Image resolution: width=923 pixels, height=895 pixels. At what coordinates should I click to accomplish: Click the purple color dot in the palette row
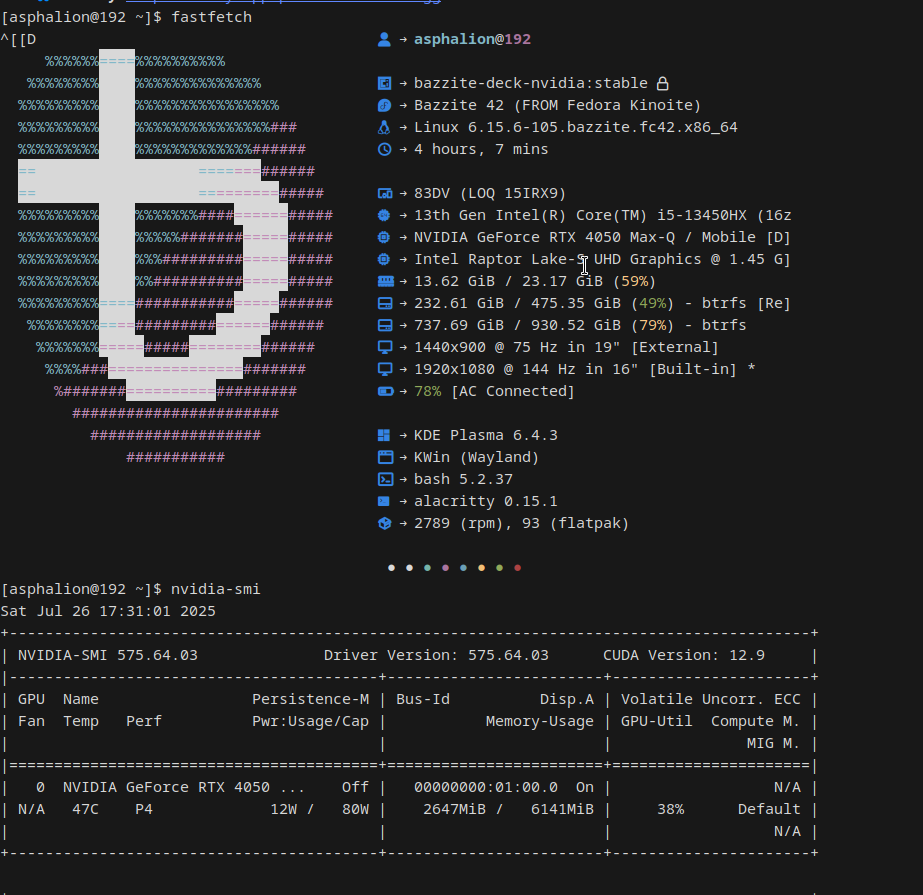point(446,568)
